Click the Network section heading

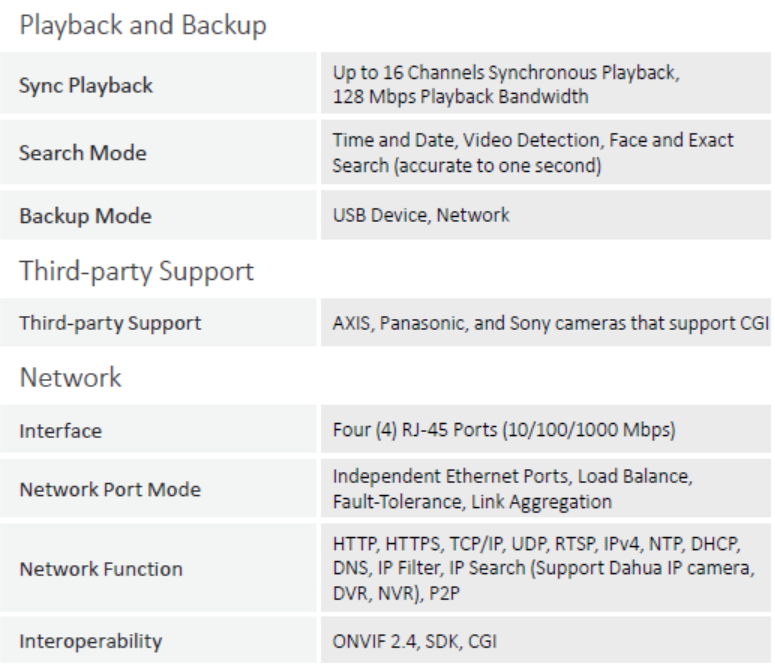[70, 377]
